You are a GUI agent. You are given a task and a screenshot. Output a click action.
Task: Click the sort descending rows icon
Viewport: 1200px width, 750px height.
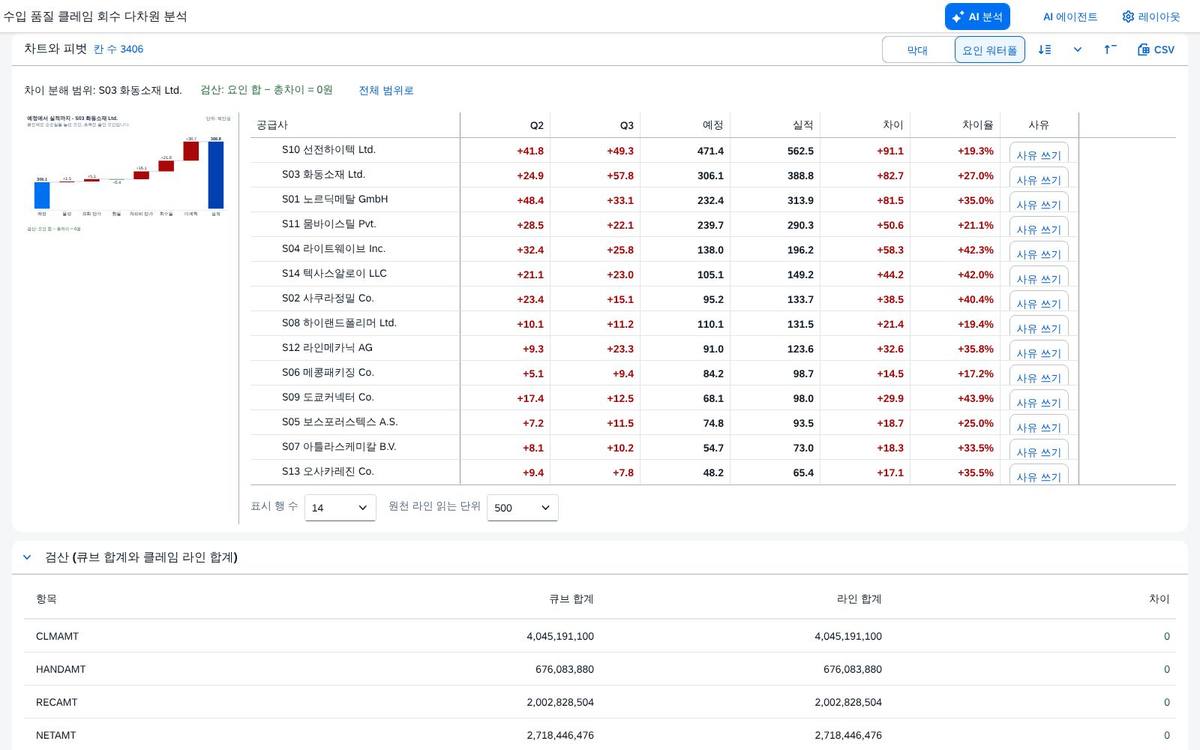[x=1045, y=50]
